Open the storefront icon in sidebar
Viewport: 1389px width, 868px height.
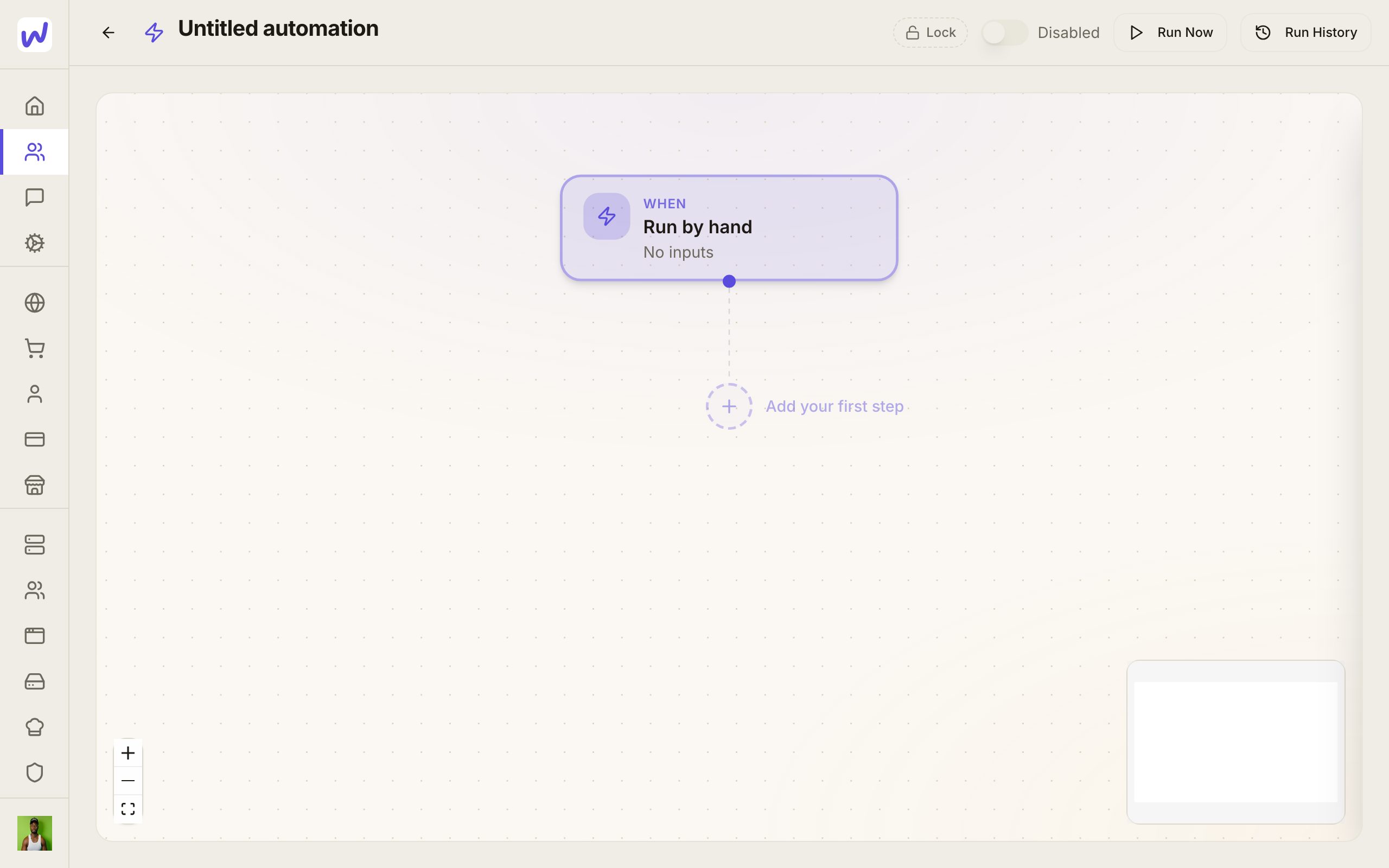[34, 485]
